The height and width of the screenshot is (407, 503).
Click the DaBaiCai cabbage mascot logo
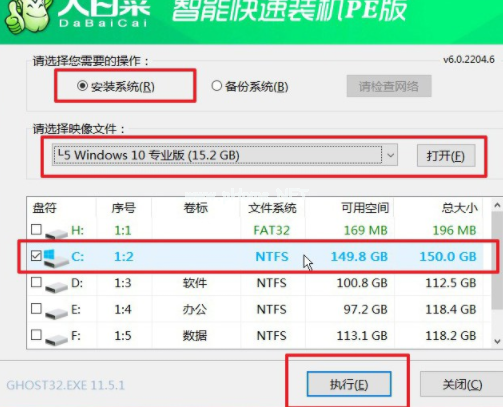click(28, 15)
